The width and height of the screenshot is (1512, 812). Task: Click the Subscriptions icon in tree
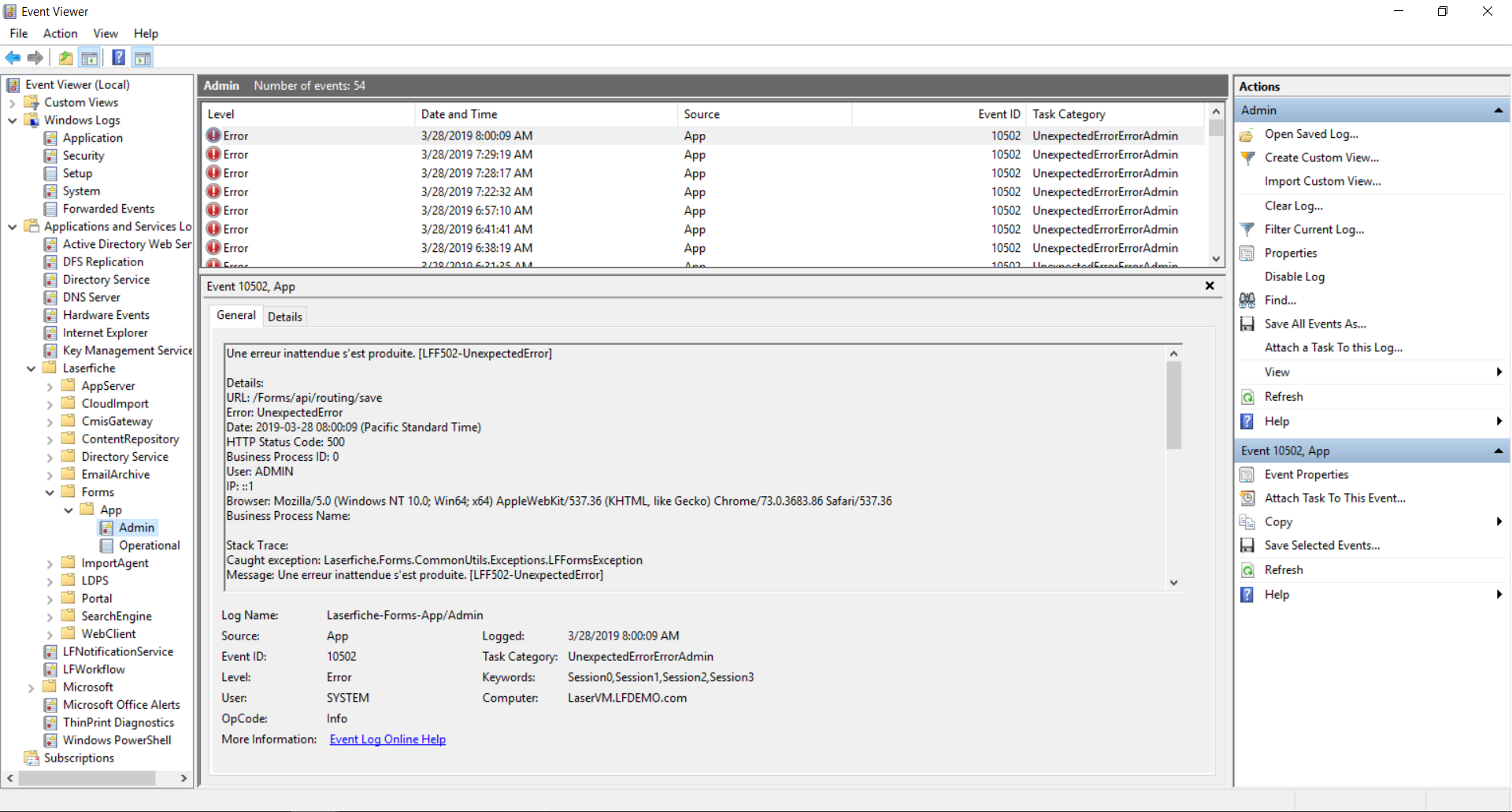click(x=31, y=758)
